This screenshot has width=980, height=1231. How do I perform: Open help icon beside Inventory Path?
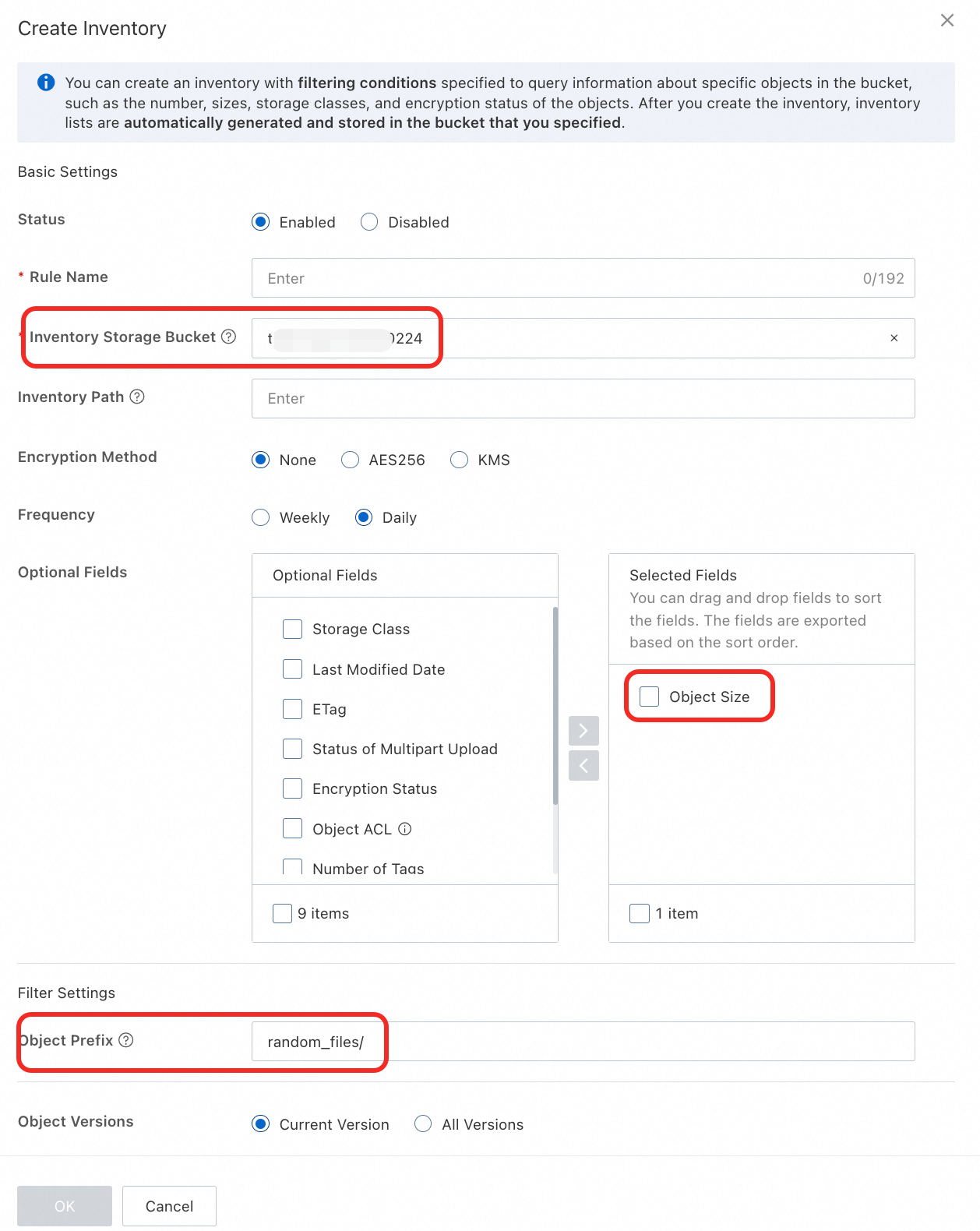[137, 396]
